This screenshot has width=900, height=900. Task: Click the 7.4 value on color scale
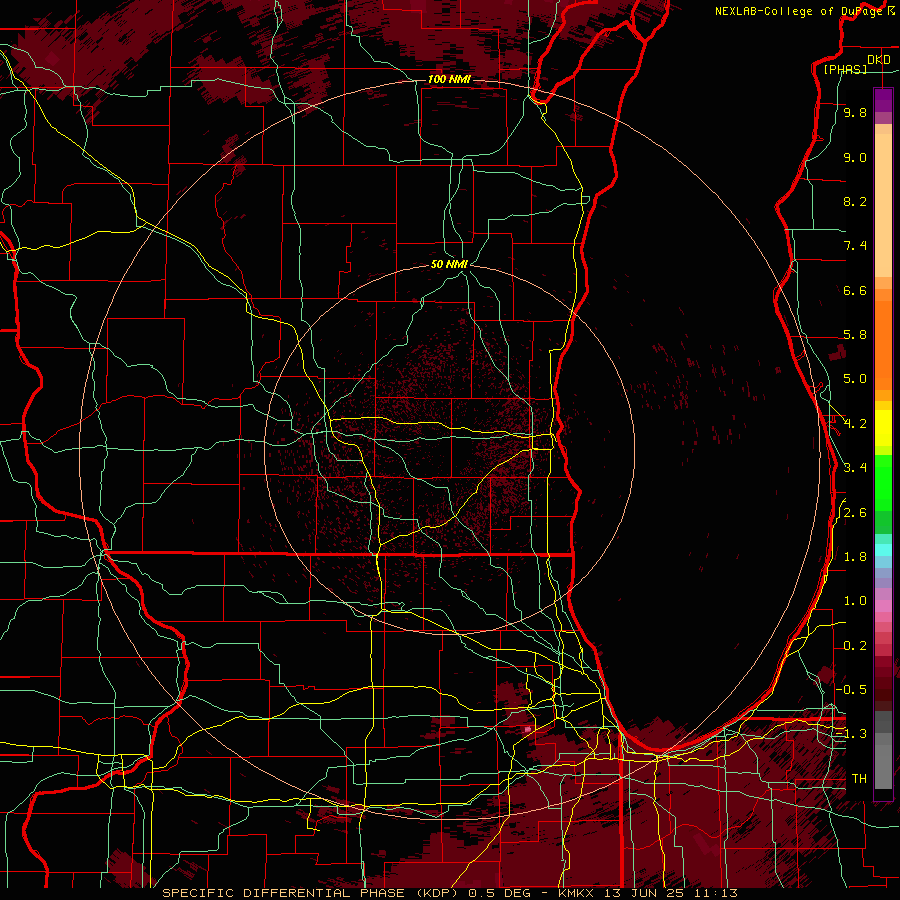pyautogui.click(x=855, y=246)
